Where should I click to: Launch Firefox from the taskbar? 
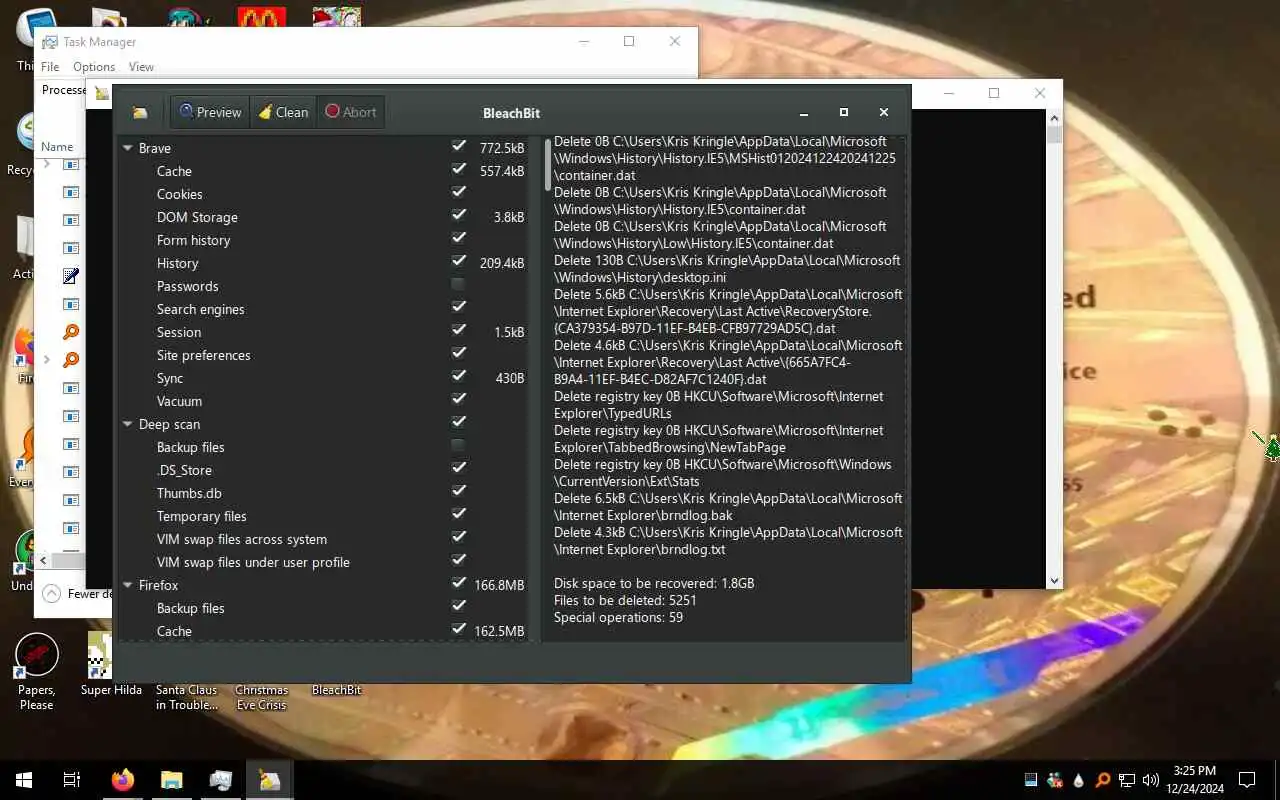coord(122,780)
